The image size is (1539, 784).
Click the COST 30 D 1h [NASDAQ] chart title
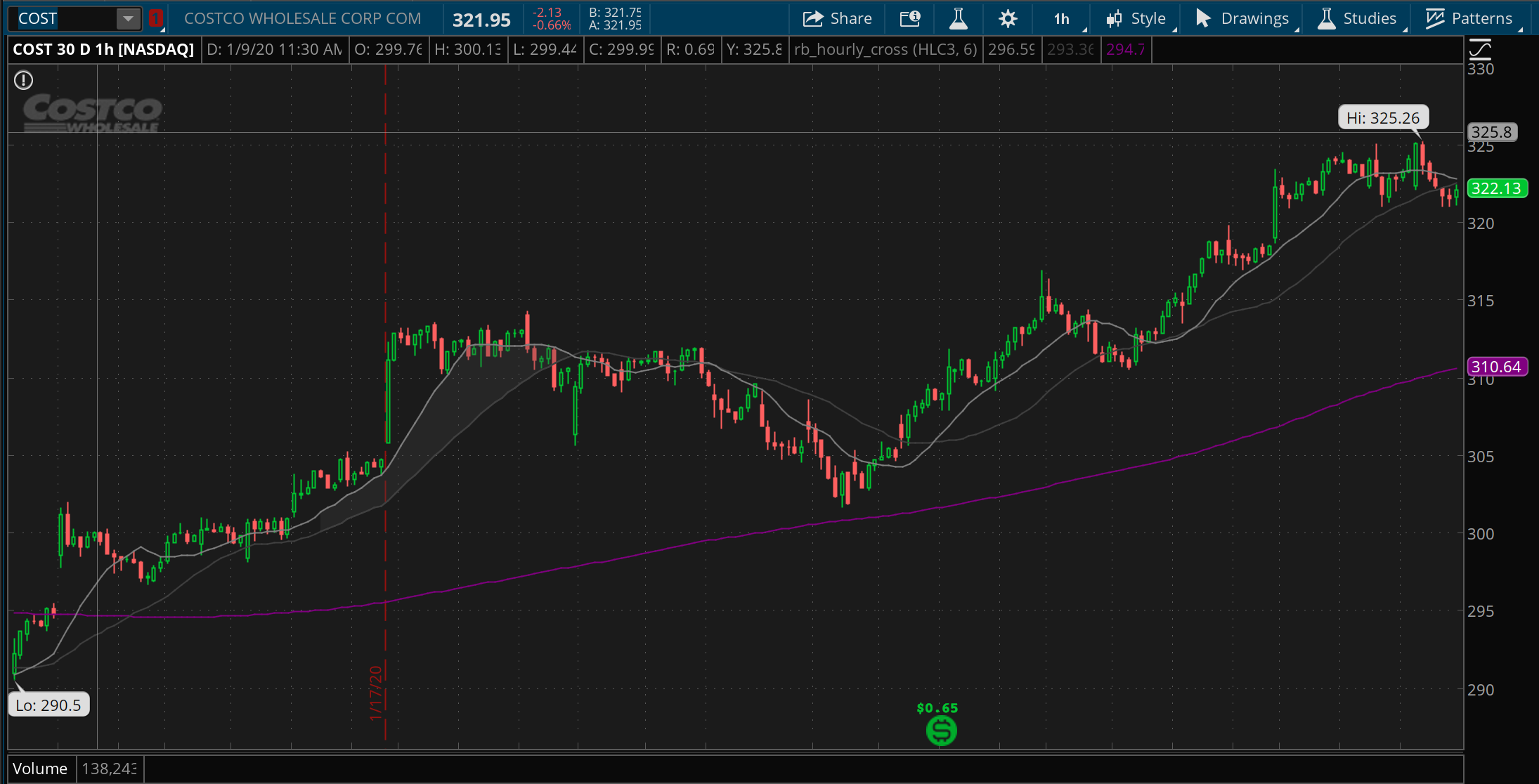click(x=103, y=49)
